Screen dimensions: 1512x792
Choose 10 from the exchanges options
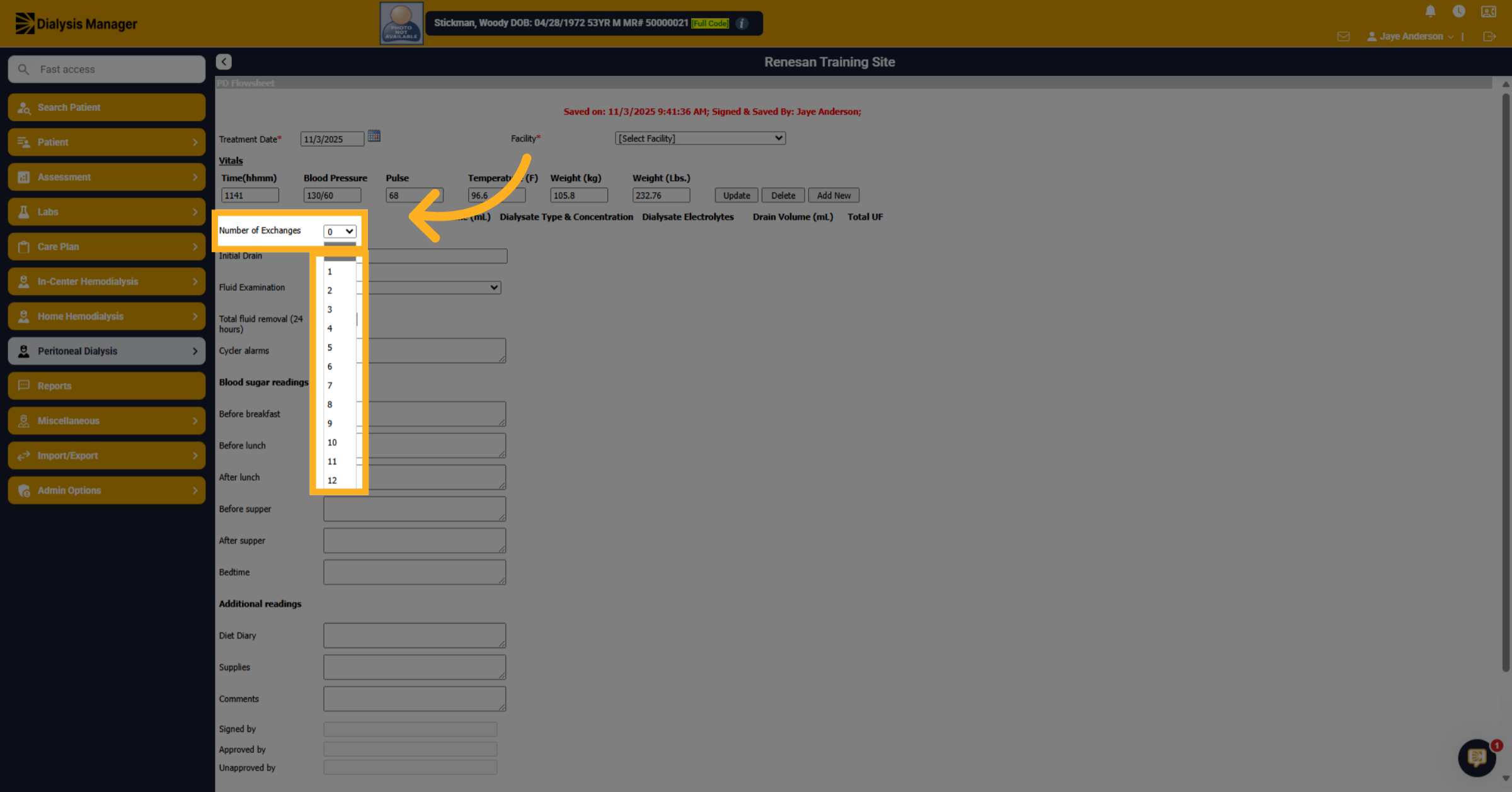(x=340, y=442)
